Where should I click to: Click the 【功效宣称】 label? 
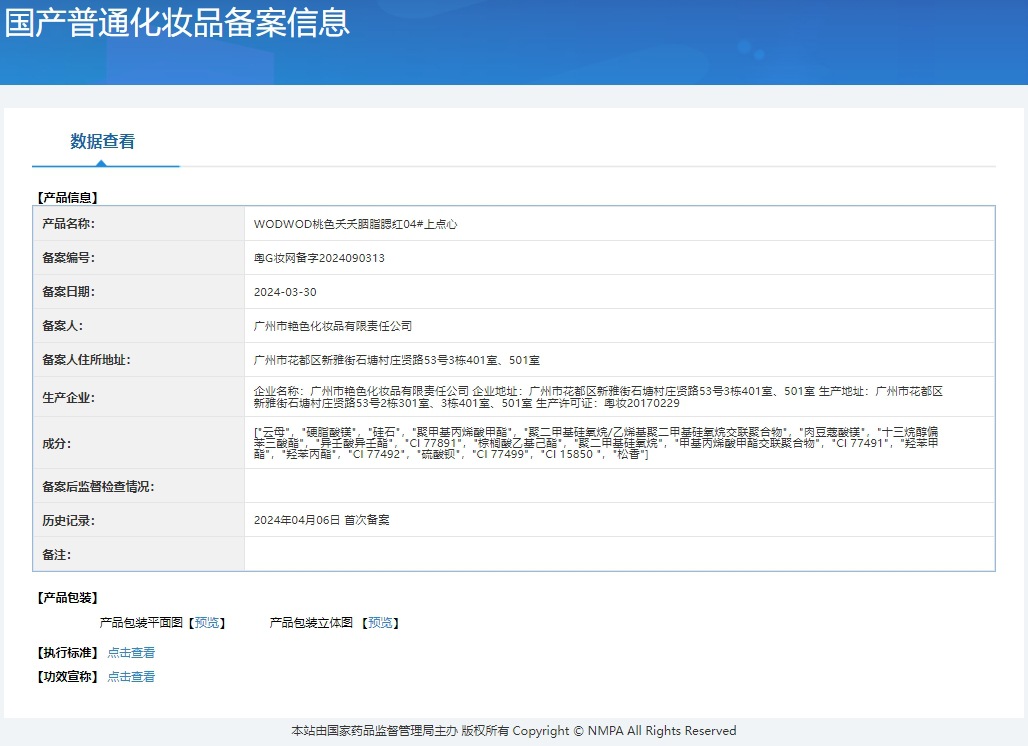point(68,677)
